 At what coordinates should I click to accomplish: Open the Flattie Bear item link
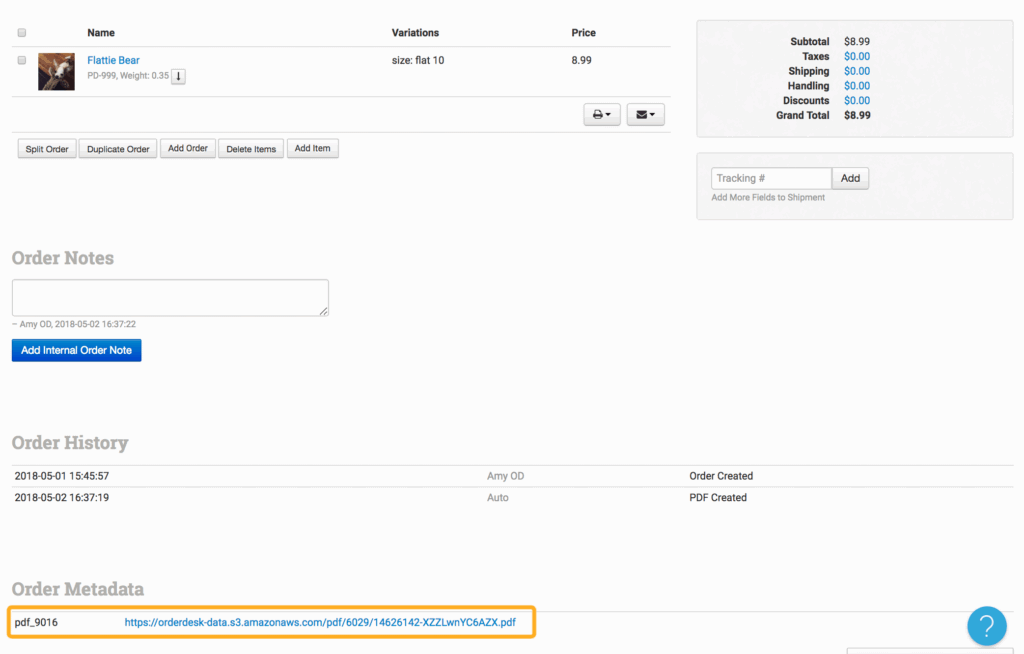click(113, 60)
